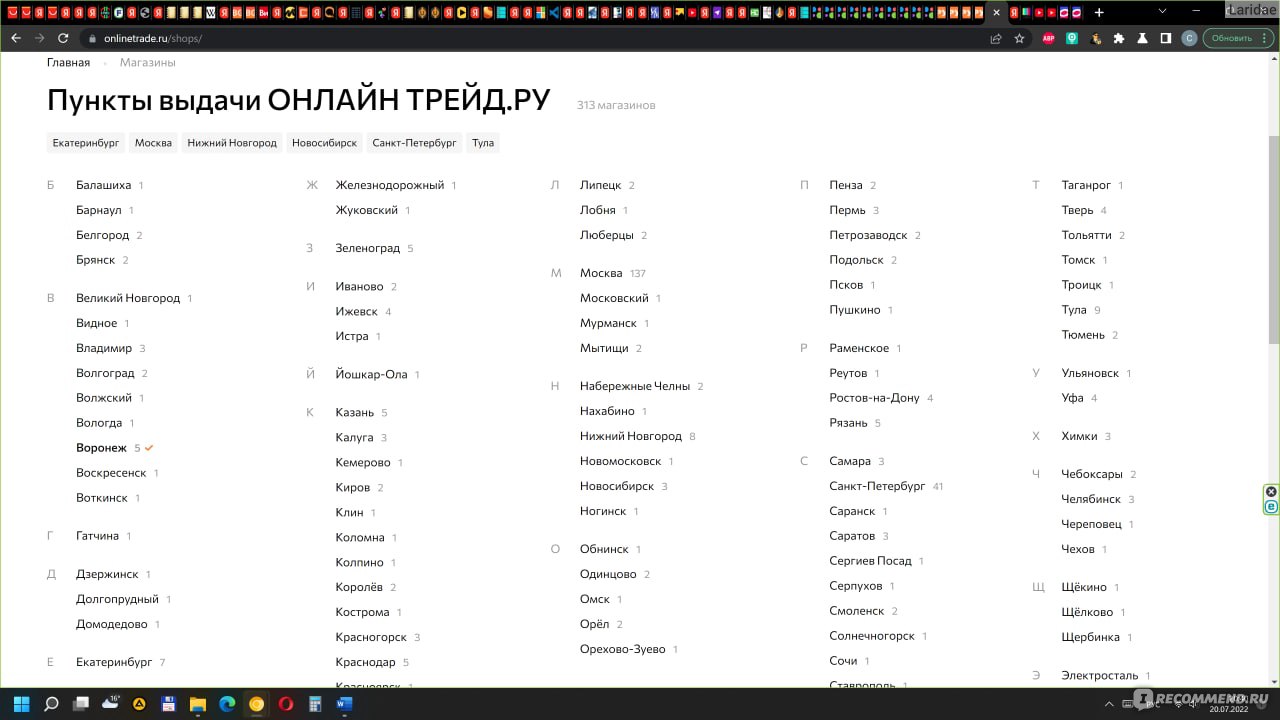Show hidden system tray icons chevron
The width and height of the screenshot is (1280, 720).
(1109, 704)
